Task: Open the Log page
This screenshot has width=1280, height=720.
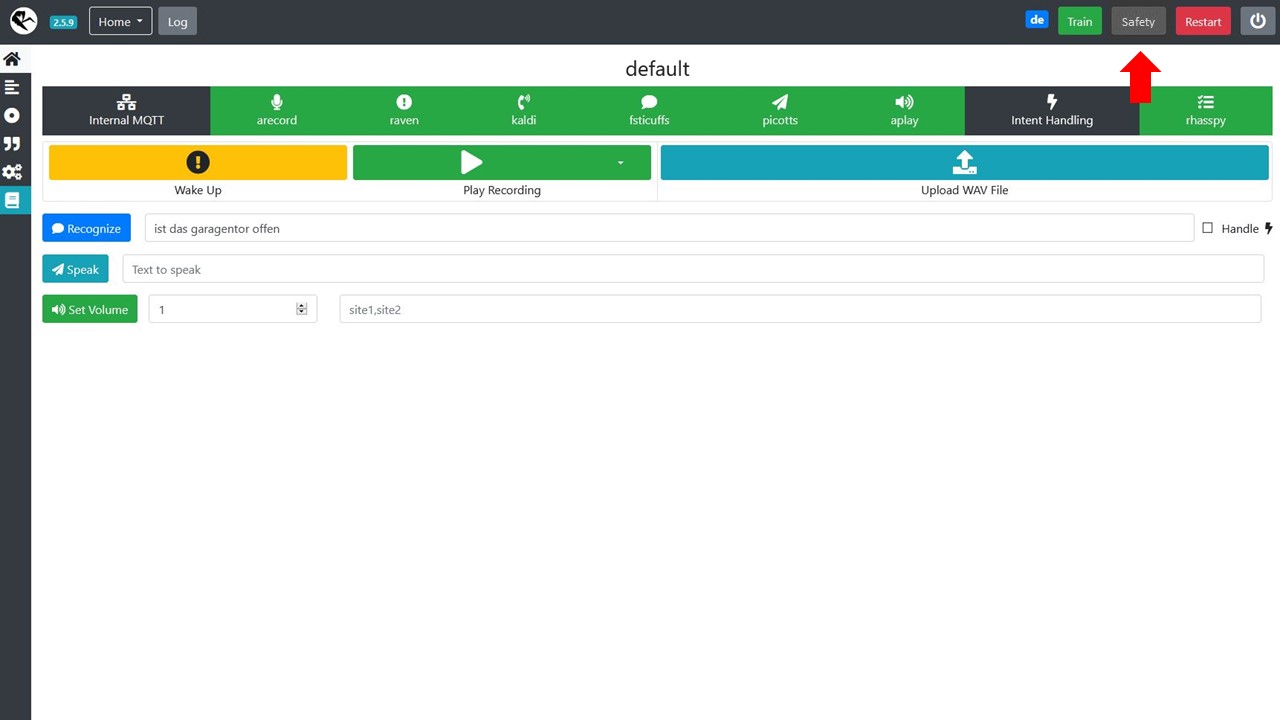Action: (x=177, y=21)
